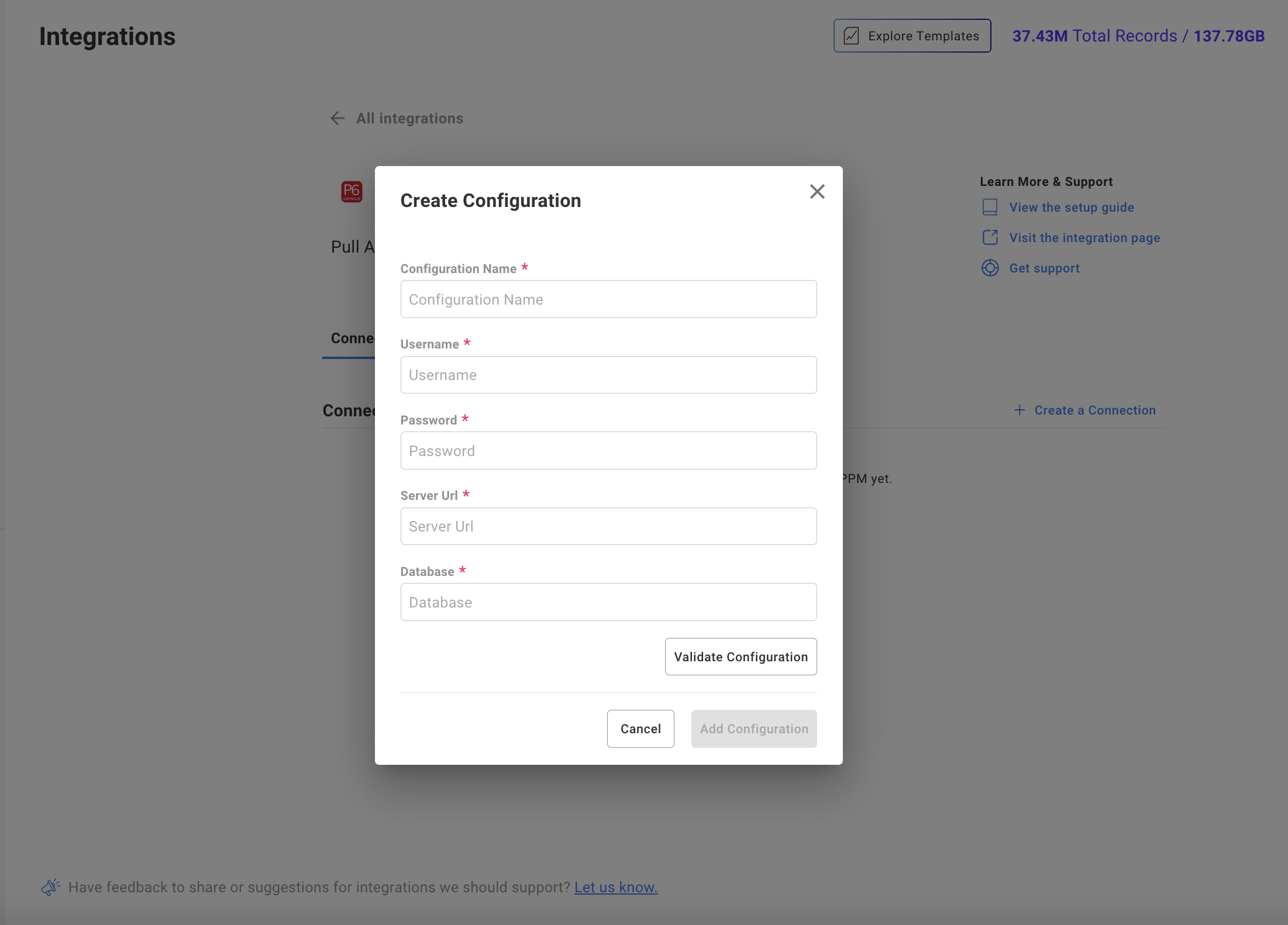
Task: Select the Password text box
Action: coord(608,451)
